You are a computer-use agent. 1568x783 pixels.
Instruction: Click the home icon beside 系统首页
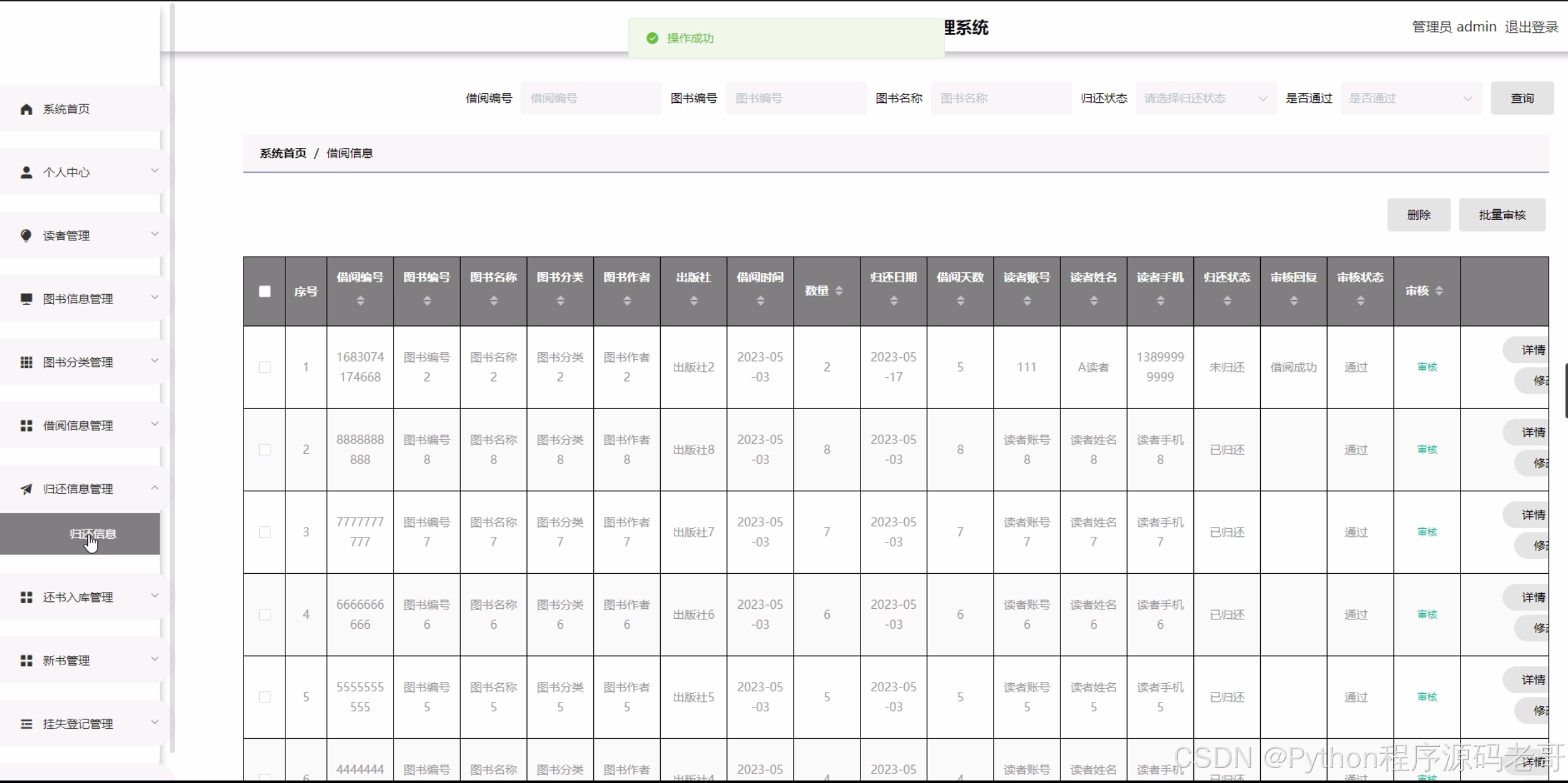point(26,109)
